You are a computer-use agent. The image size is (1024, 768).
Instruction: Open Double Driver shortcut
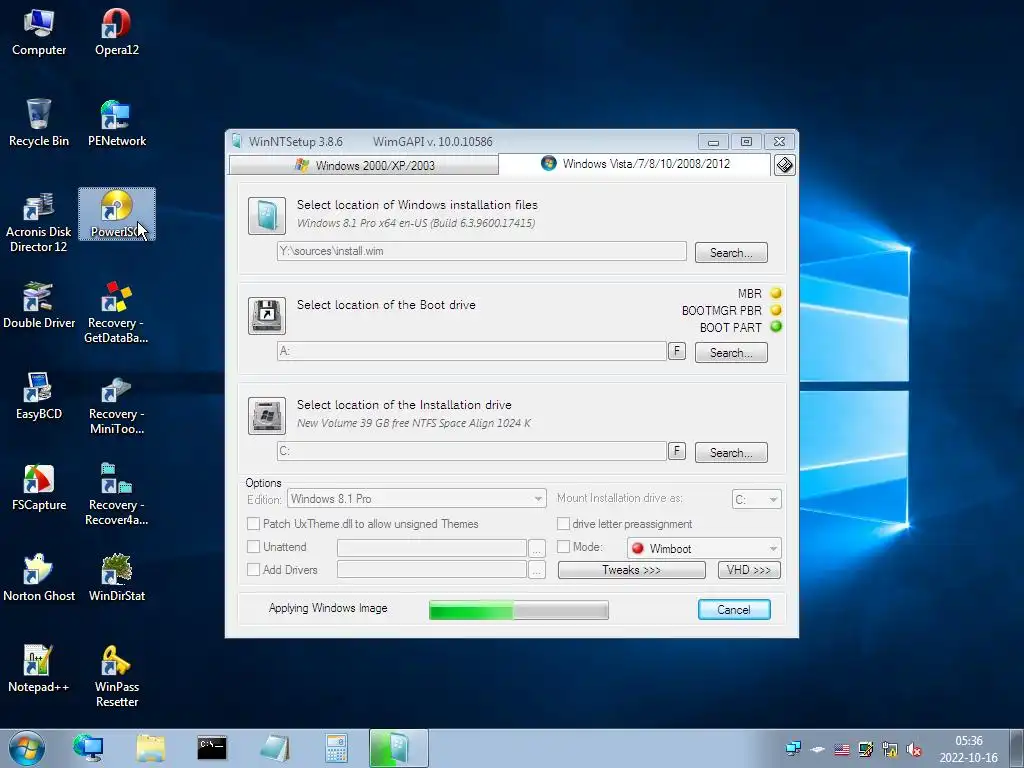click(x=39, y=305)
